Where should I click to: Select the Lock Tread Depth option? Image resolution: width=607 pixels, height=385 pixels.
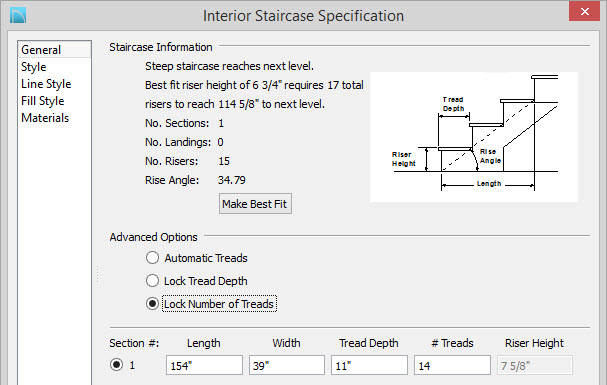coord(152,281)
